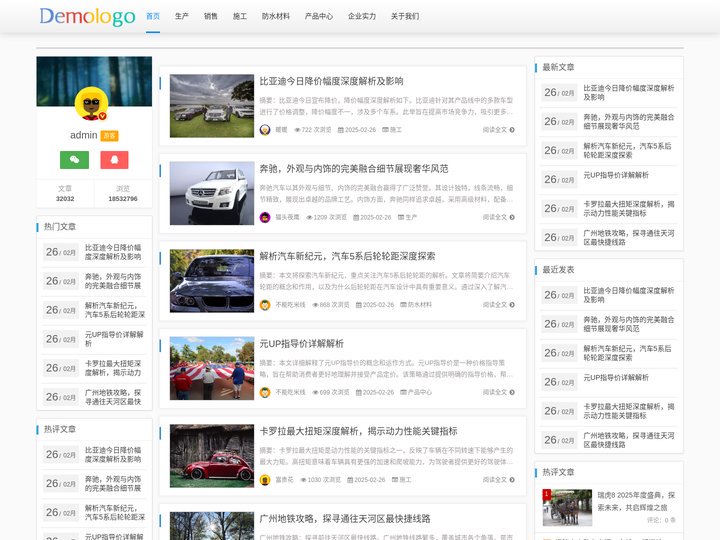Click the green WeChat button
The image size is (720, 540).
74,160
